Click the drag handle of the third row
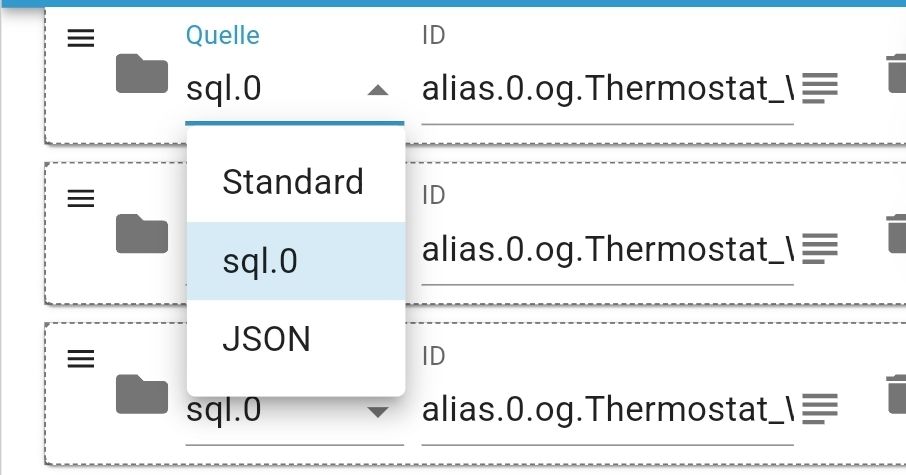The width and height of the screenshot is (906, 475). click(81, 358)
